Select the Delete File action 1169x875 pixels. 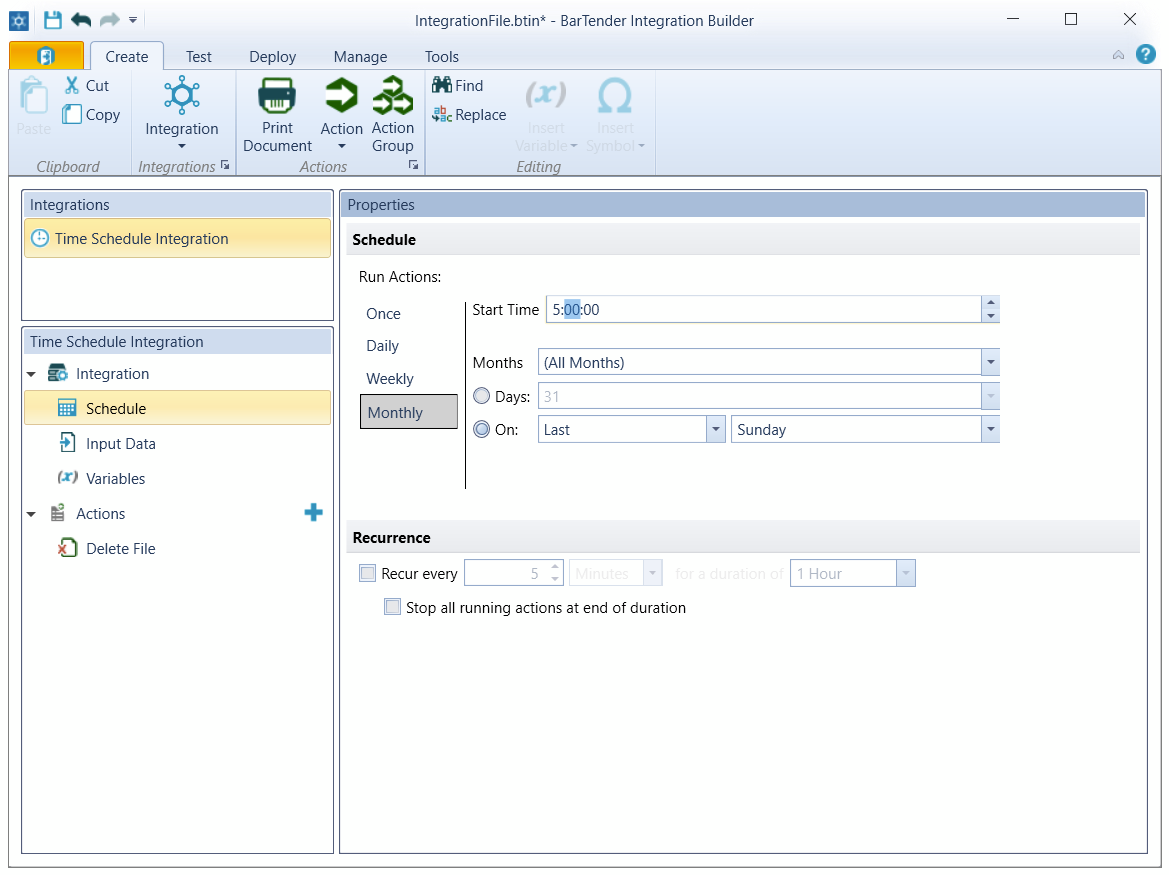click(x=120, y=549)
